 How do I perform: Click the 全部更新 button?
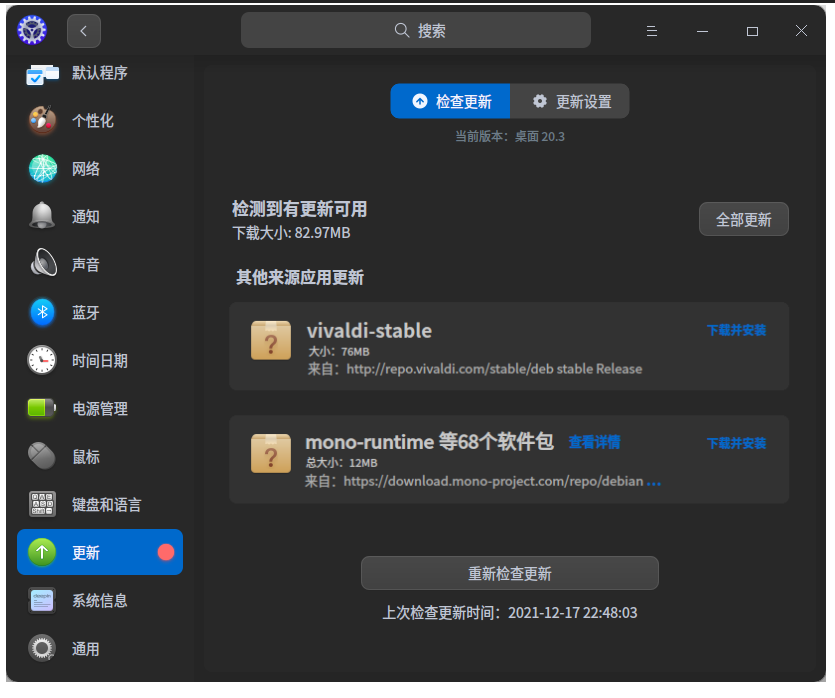coord(743,219)
